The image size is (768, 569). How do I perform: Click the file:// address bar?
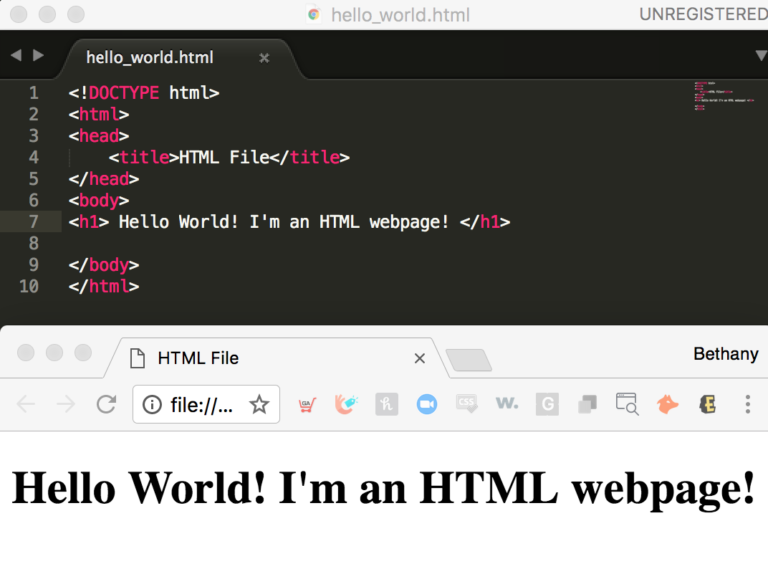[201, 404]
